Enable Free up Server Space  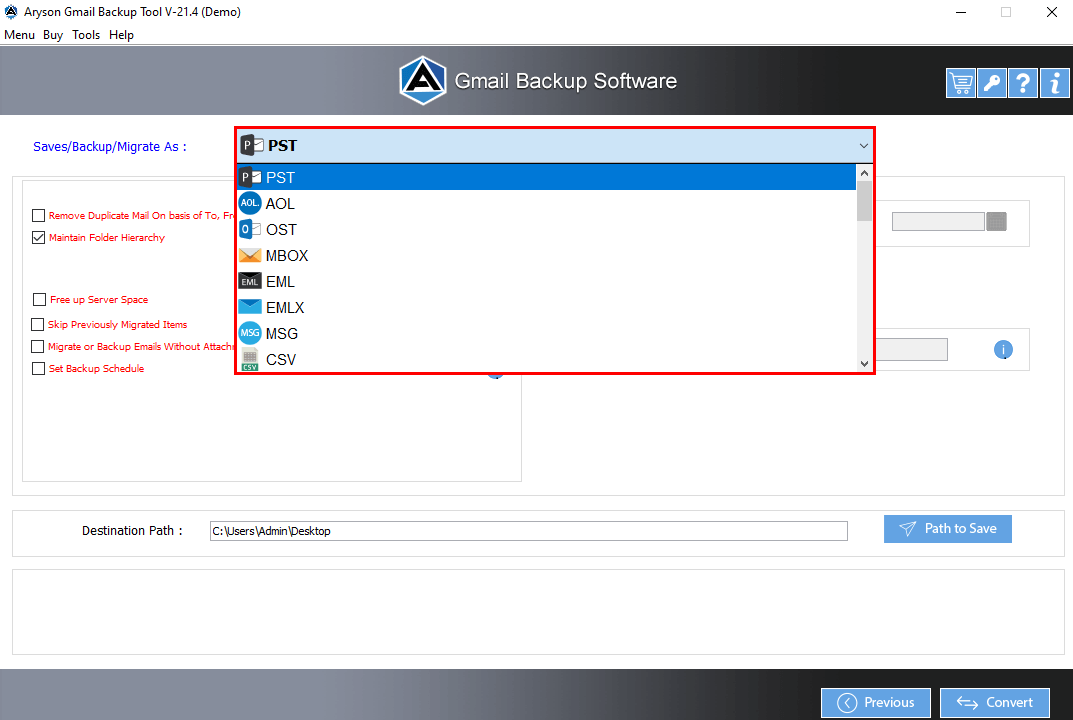point(39,300)
